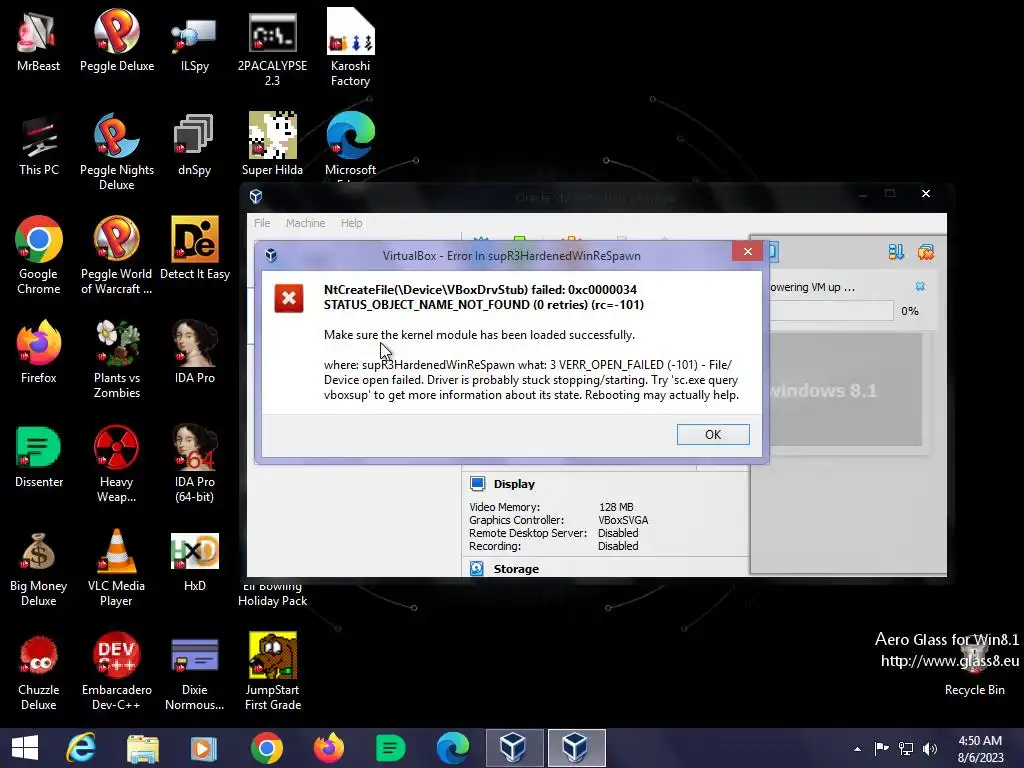1024x768 pixels.
Task: Select the JumpStart First Grade icon
Action: pyautogui.click(x=272, y=672)
